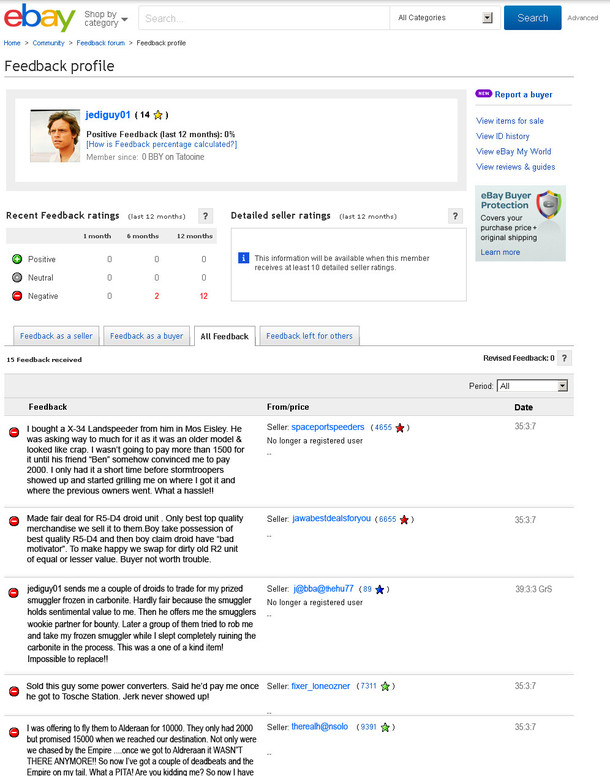The image size is (610, 776).
Task: Click the help icon beside Revised Feedback
Action: point(564,358)
